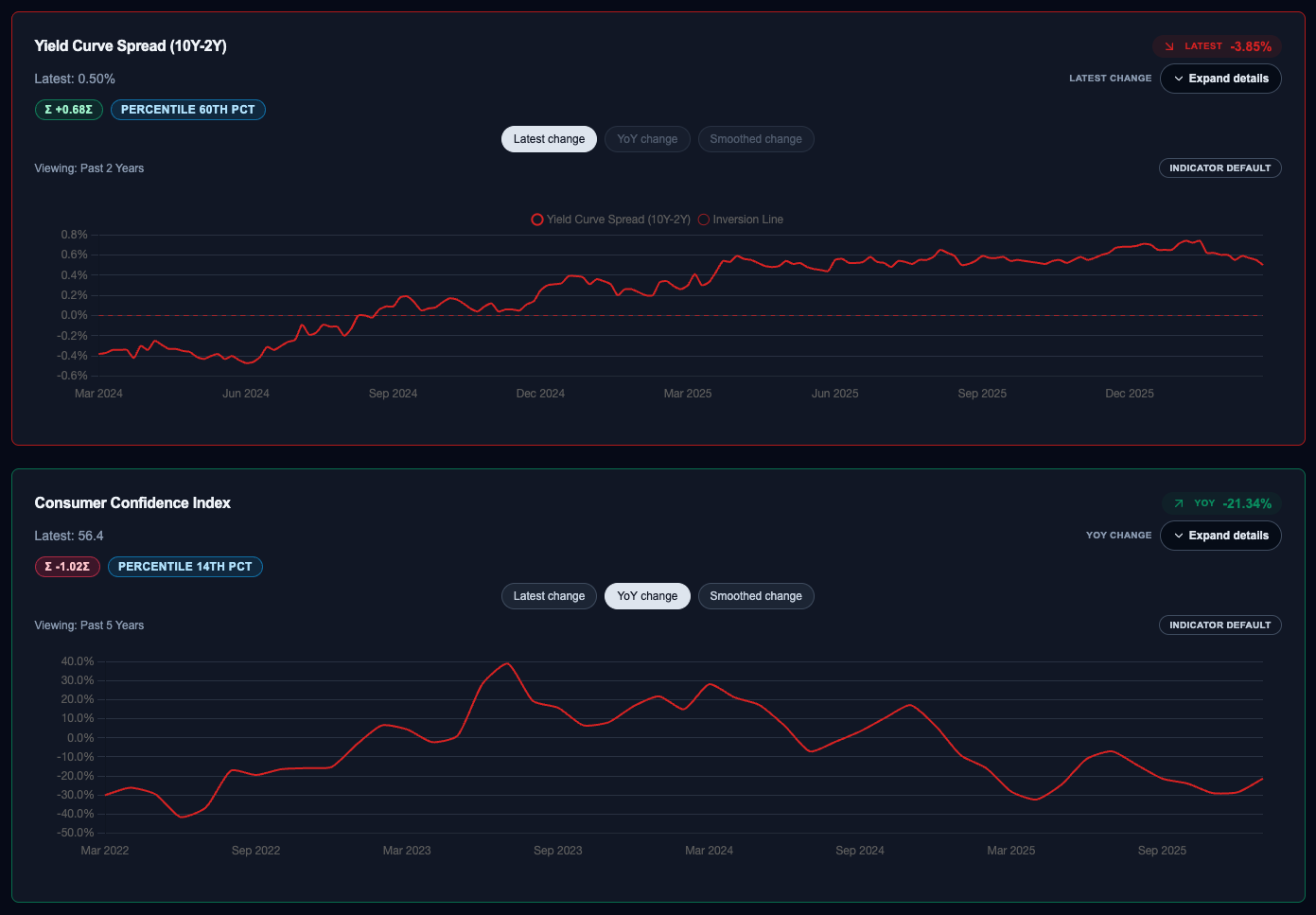
Task: Toggle YoY change mode on the Yield Curve chart
Action: 647,138
